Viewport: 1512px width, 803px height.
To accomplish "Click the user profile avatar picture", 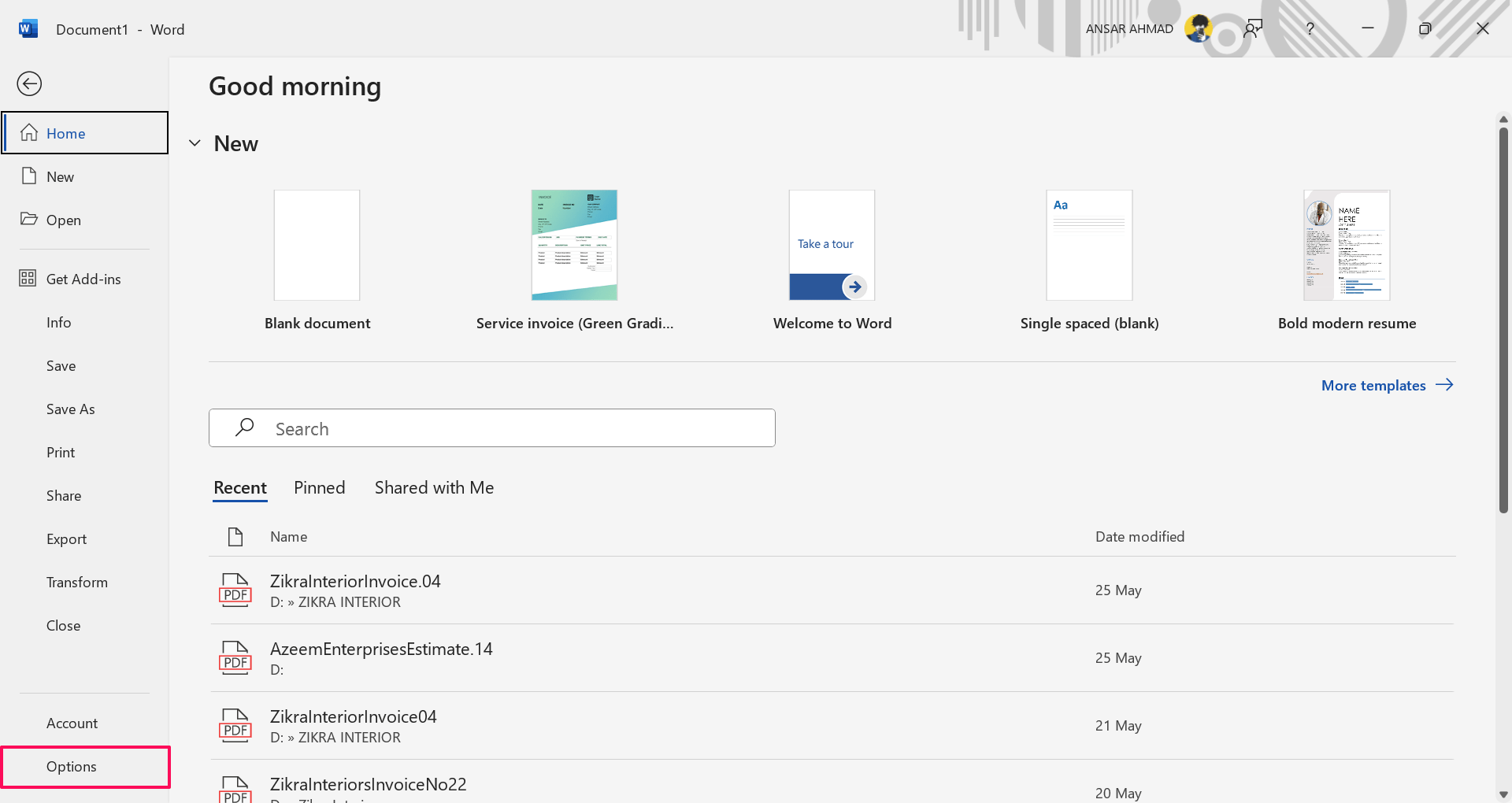I will (x=1199, y=28).
